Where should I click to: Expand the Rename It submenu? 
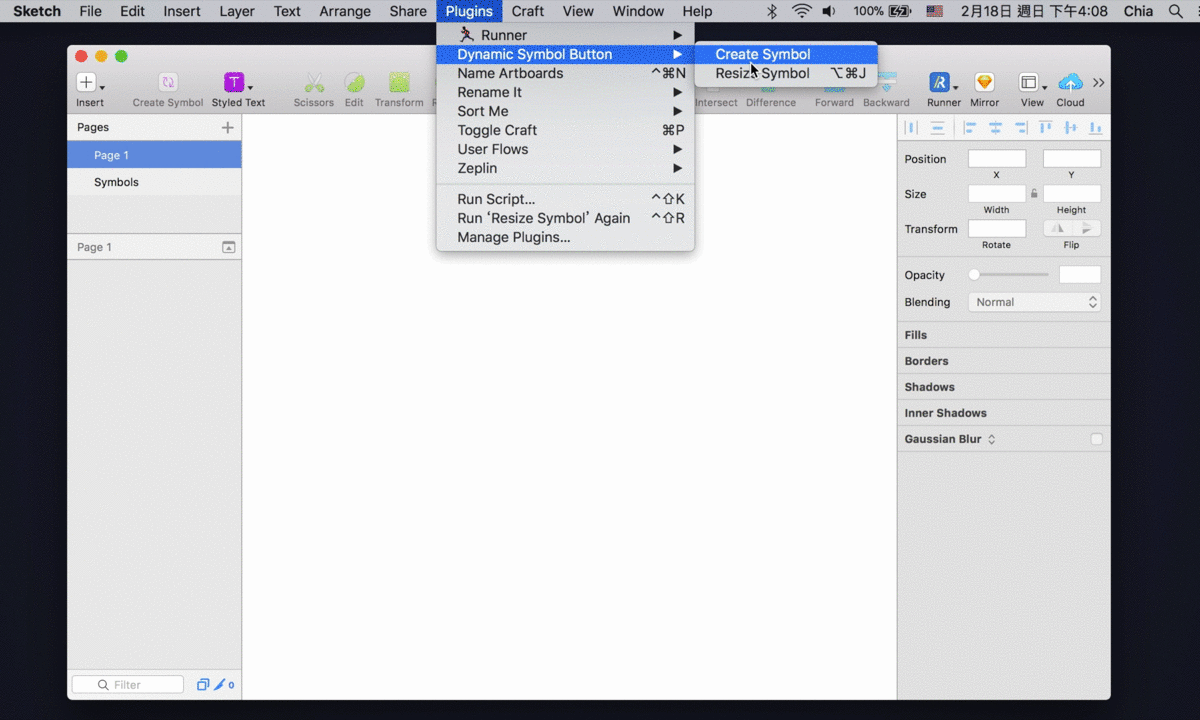(565, 92)
